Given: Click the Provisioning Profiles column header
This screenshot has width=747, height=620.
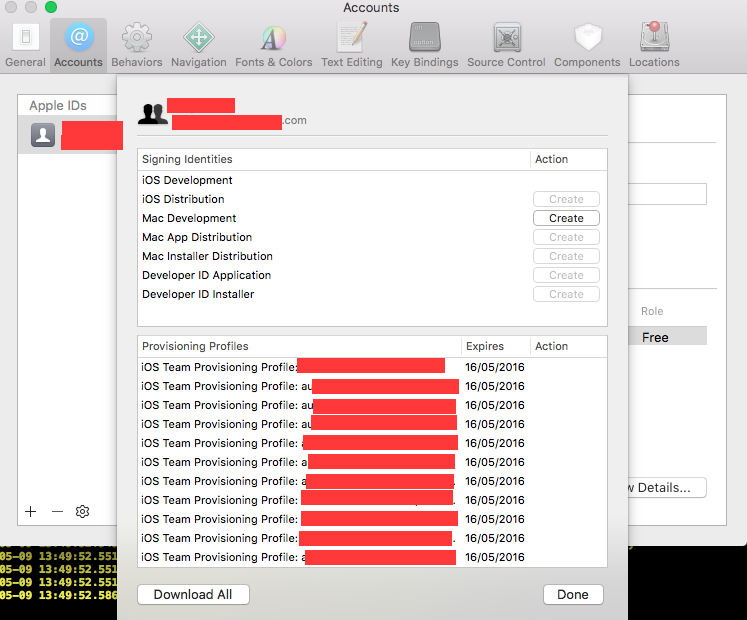Looking at the screenshot, I should (x=299, y=346).
